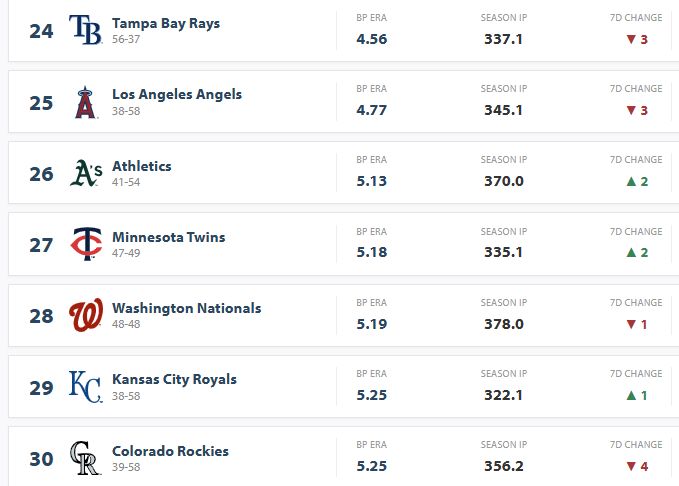679x486 pixels.
Task: Click the Rays down arrow 7D change
Action: pos(631,39)
